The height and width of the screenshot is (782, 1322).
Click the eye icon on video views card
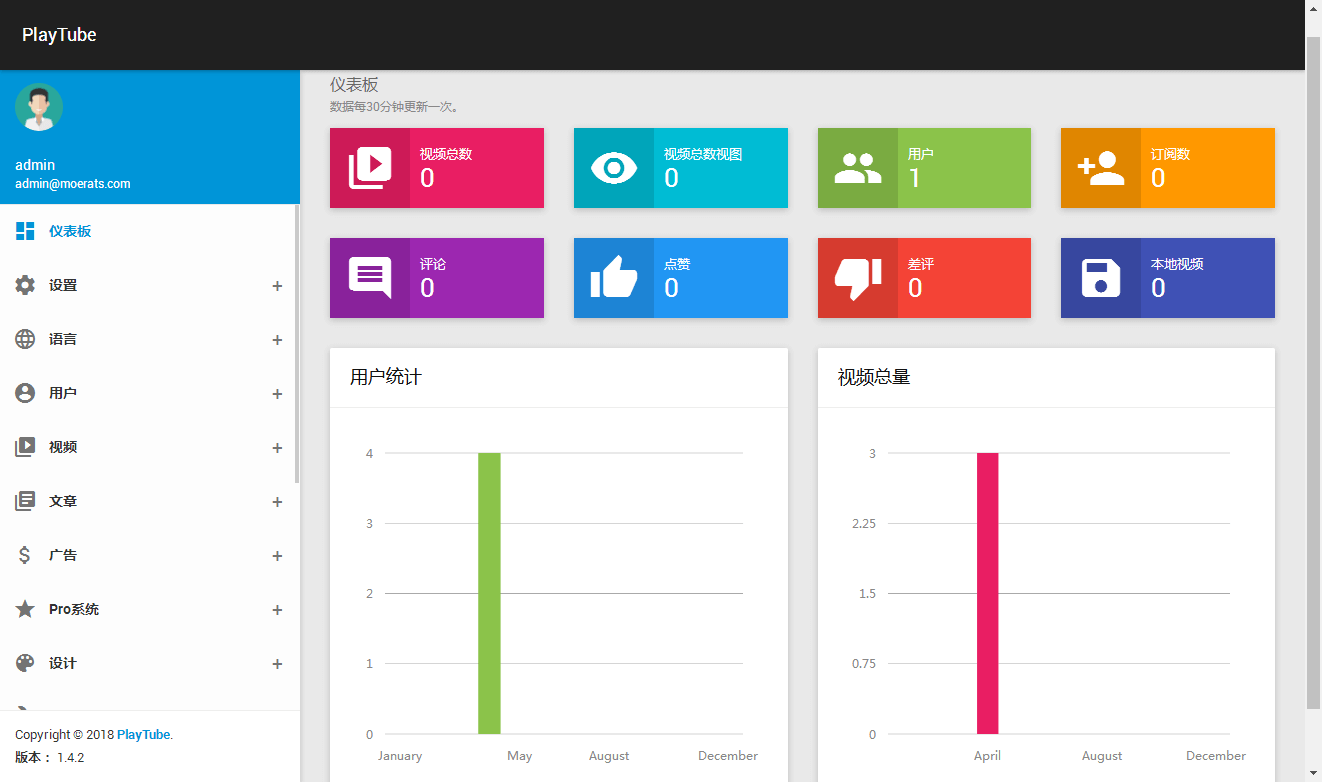pyautogui.click(x=613, y=168)
